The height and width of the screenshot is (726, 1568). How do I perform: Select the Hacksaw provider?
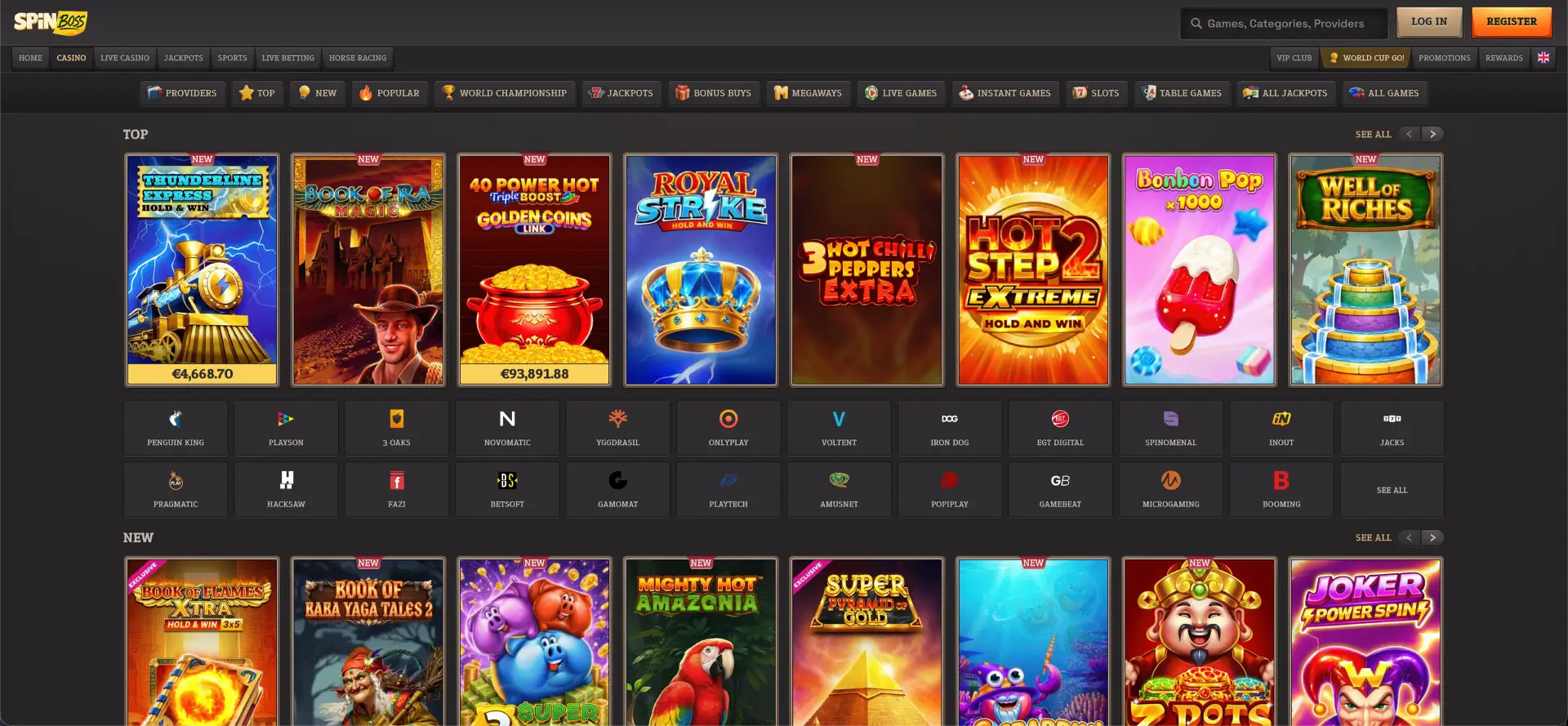286,490
